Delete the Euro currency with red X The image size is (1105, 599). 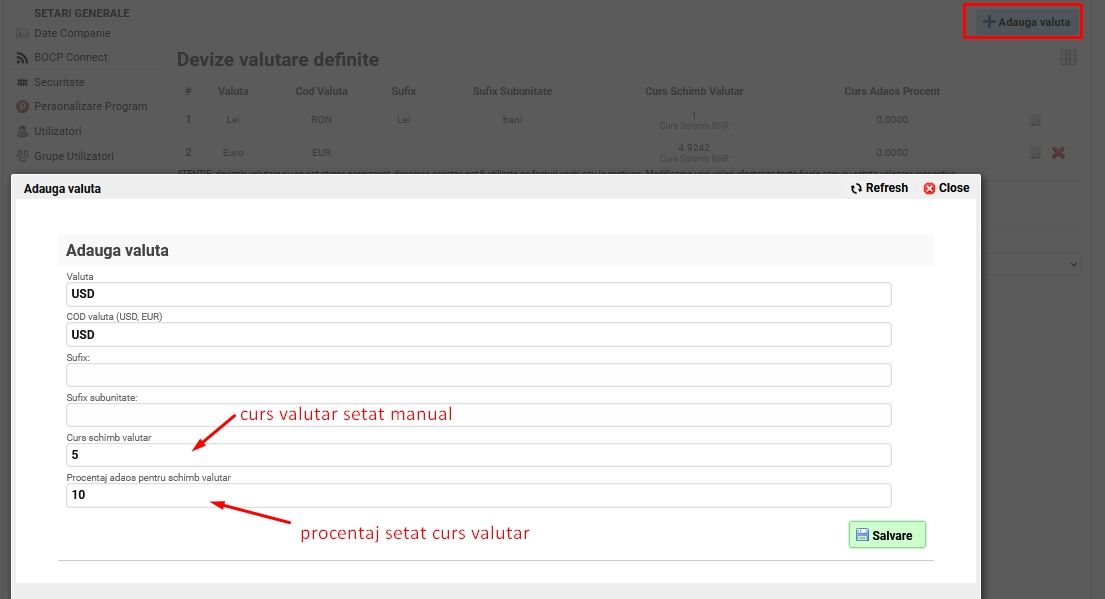pos(1058,153)
